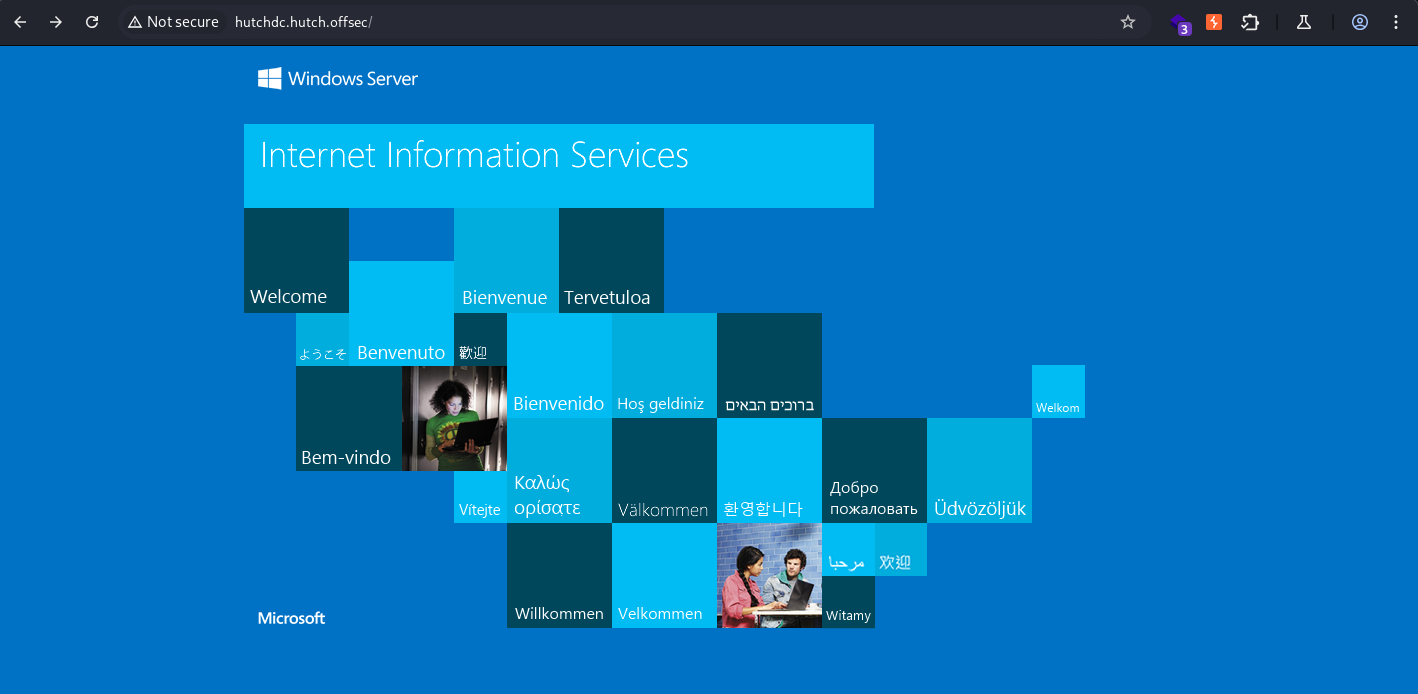This screenshot has height=694, width=1418.
Task: Open the purple extension with badge 3
Action: point(1181,23)
